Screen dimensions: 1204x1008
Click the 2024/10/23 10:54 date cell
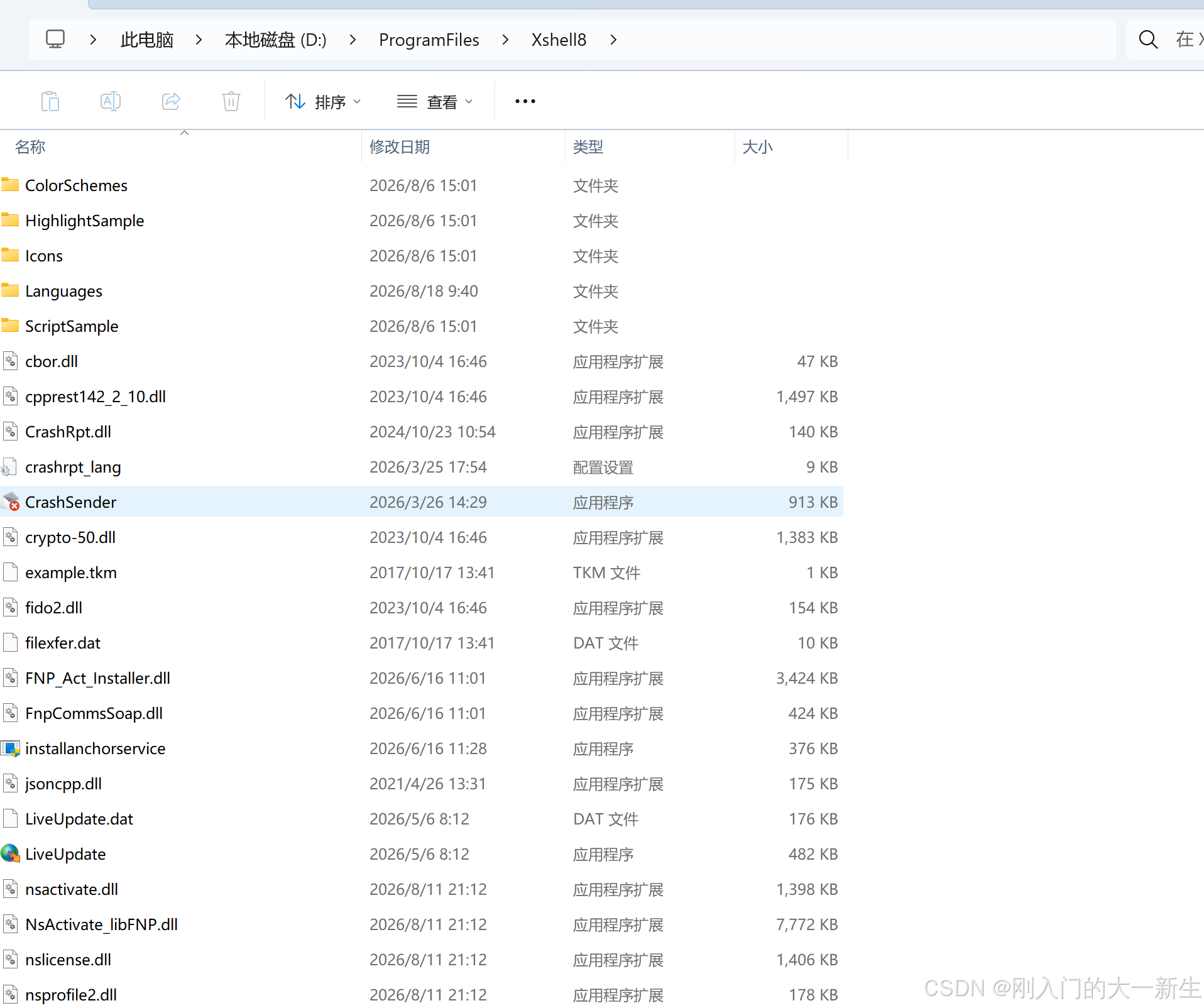point(432,432)
